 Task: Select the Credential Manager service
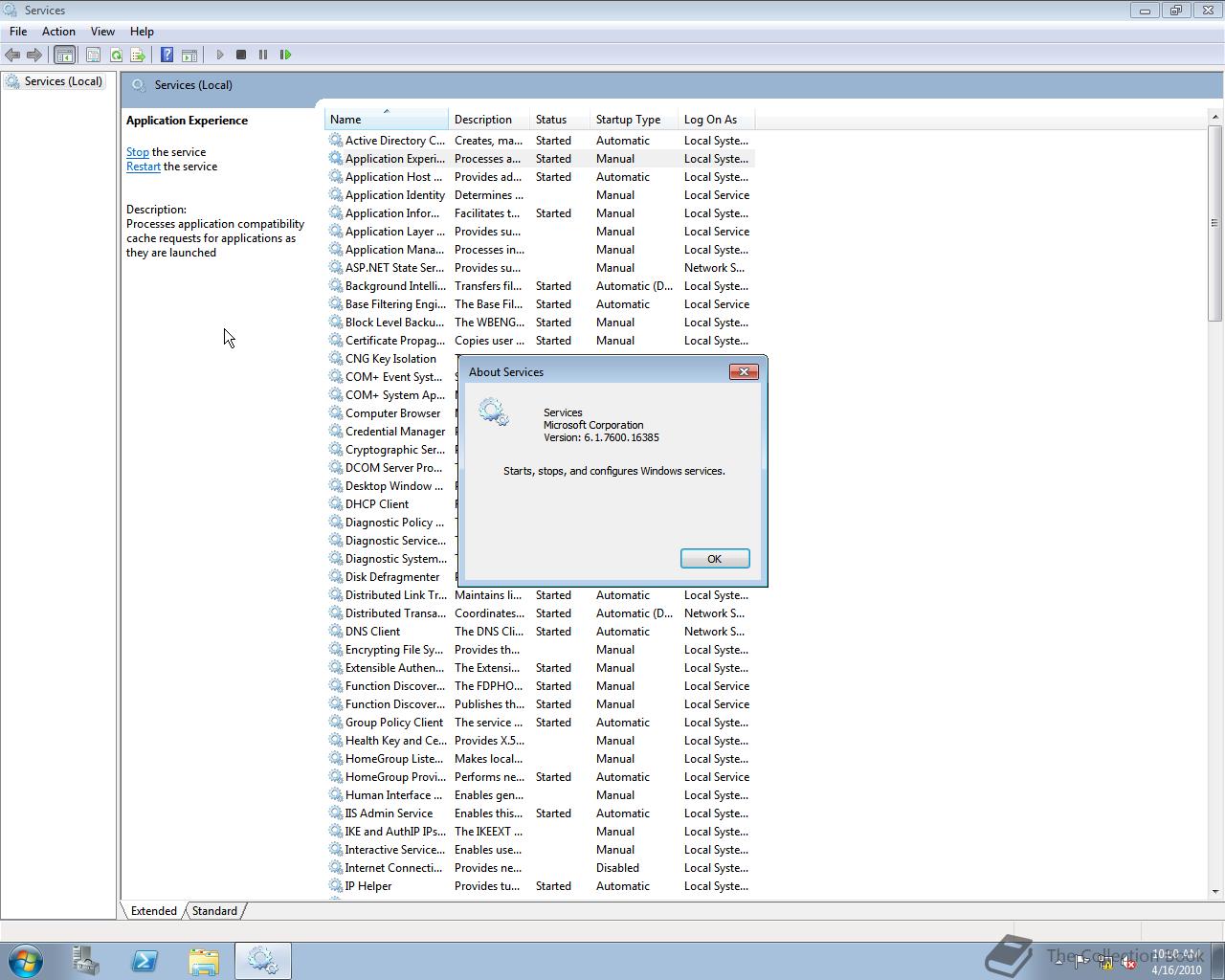pos(394,432)
